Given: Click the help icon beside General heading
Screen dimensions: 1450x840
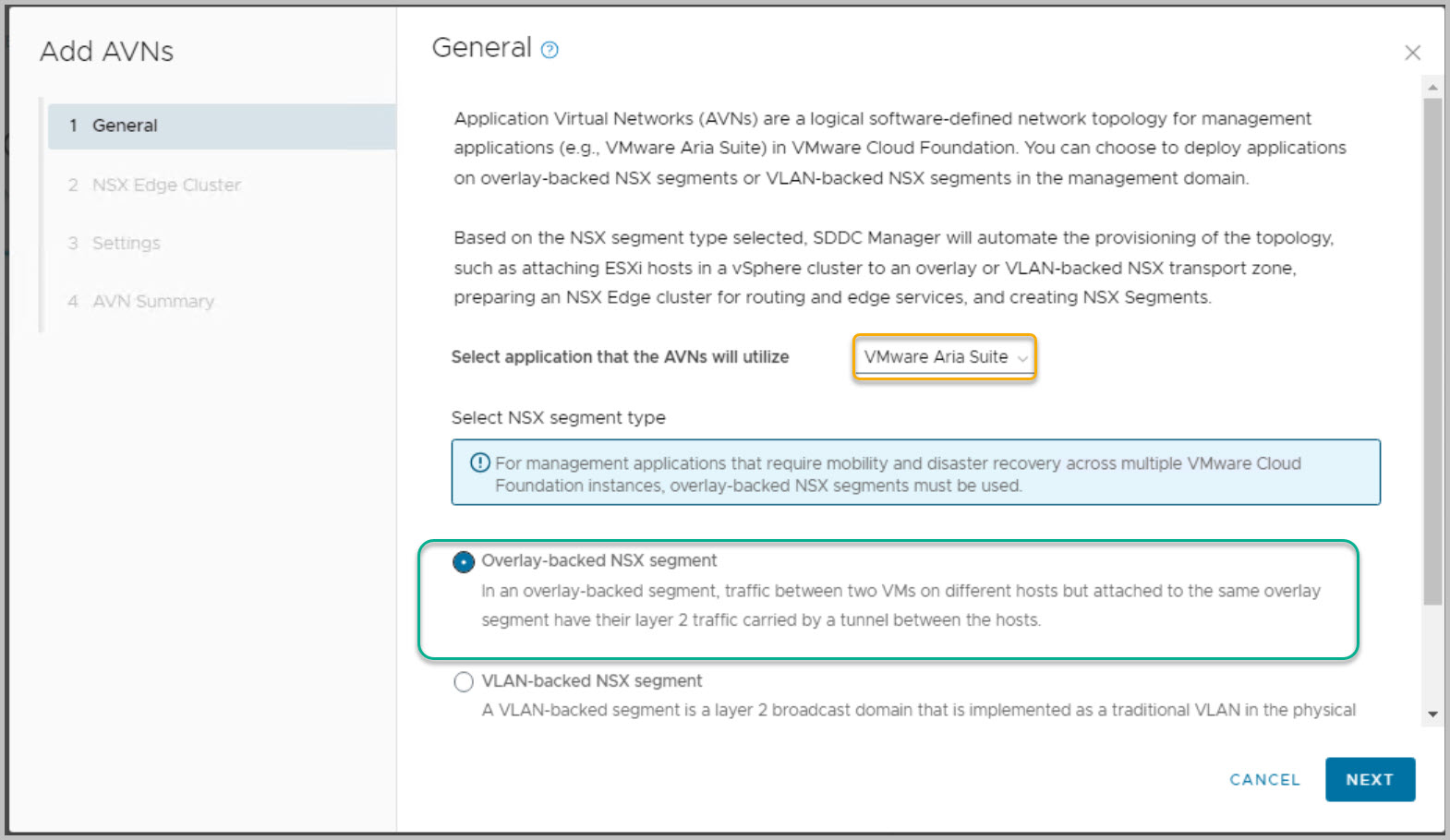Looking at the screenshot, I should (550, 50).
